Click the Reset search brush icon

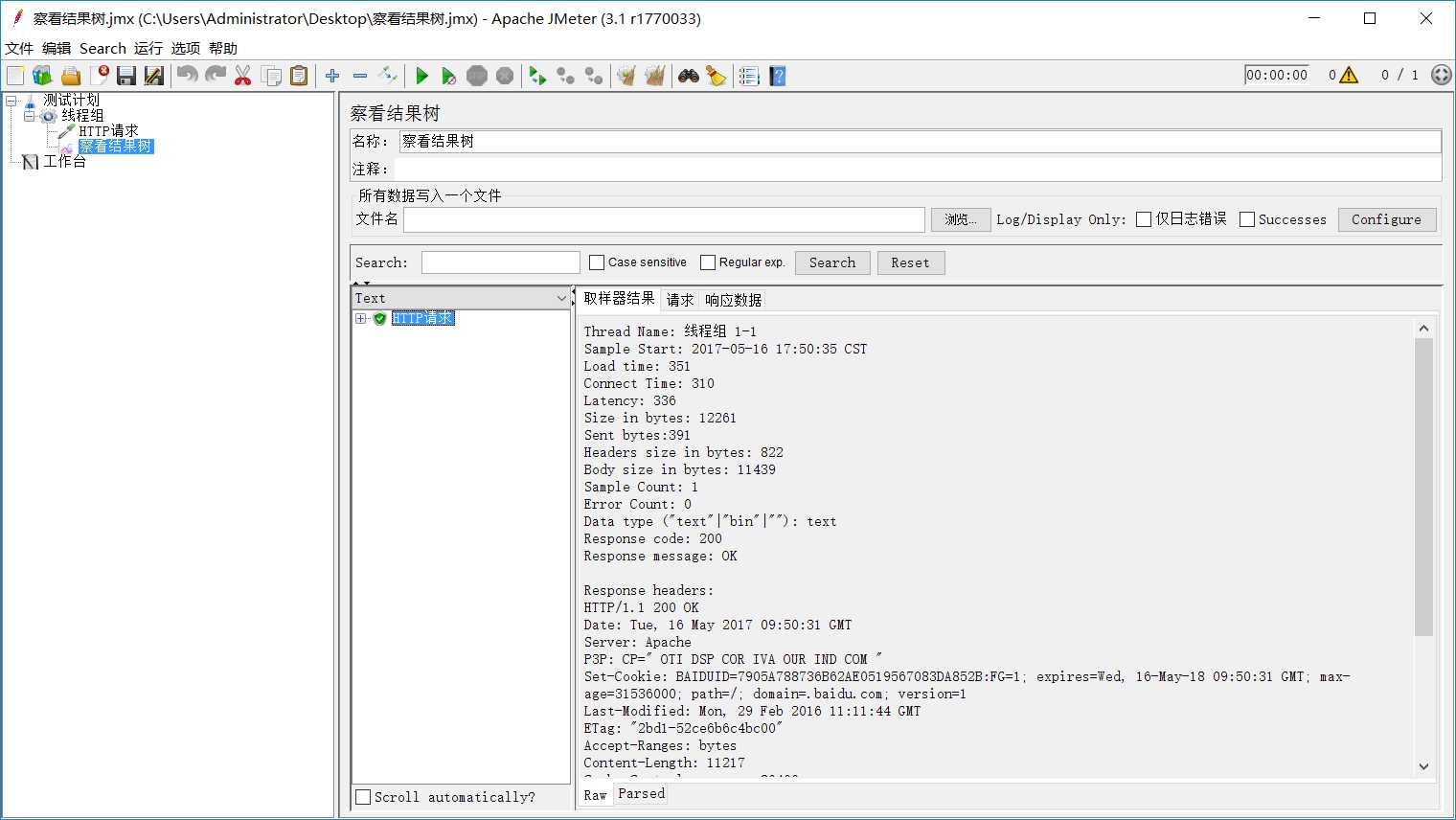(x=717, y=76)
